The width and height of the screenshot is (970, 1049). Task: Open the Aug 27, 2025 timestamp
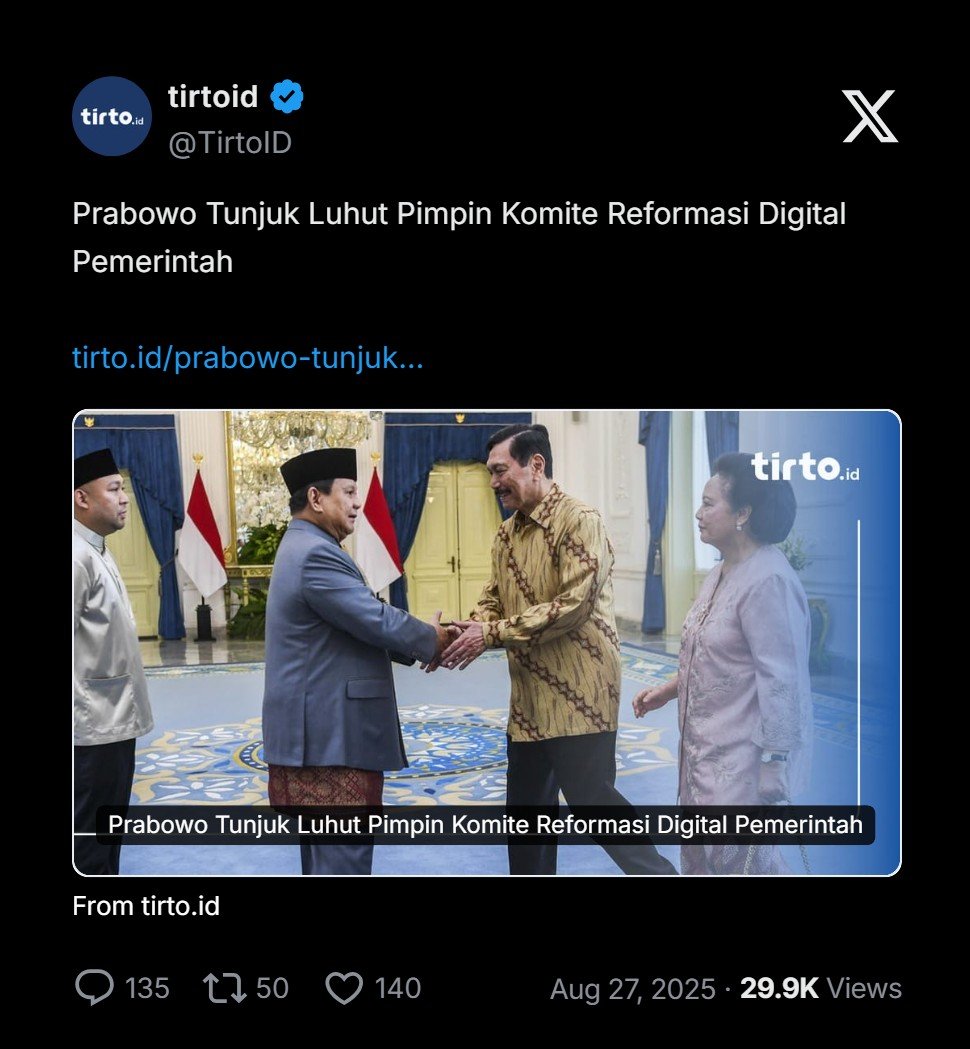(x=633, y=989)
